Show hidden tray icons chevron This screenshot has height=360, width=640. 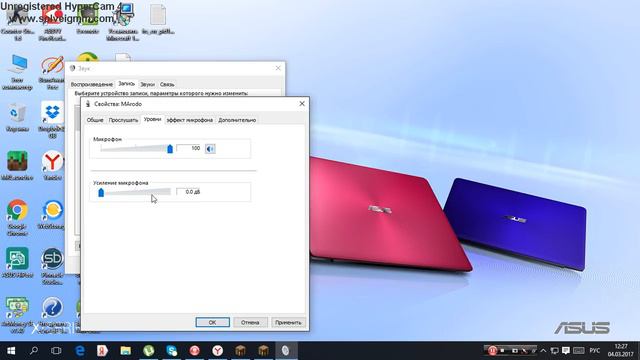point(543,351)
